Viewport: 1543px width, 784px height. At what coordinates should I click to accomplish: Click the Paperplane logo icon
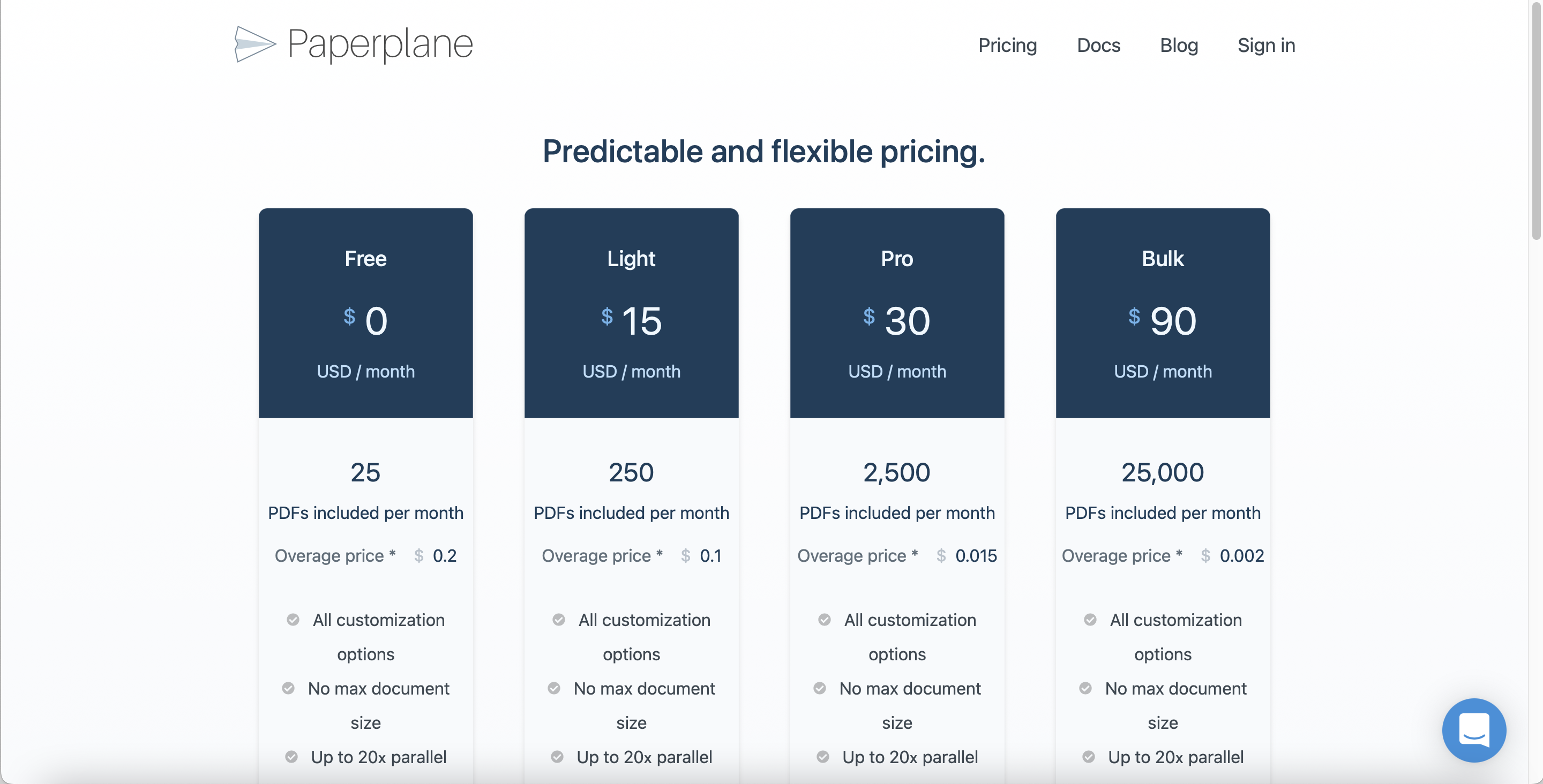point(254,44)
